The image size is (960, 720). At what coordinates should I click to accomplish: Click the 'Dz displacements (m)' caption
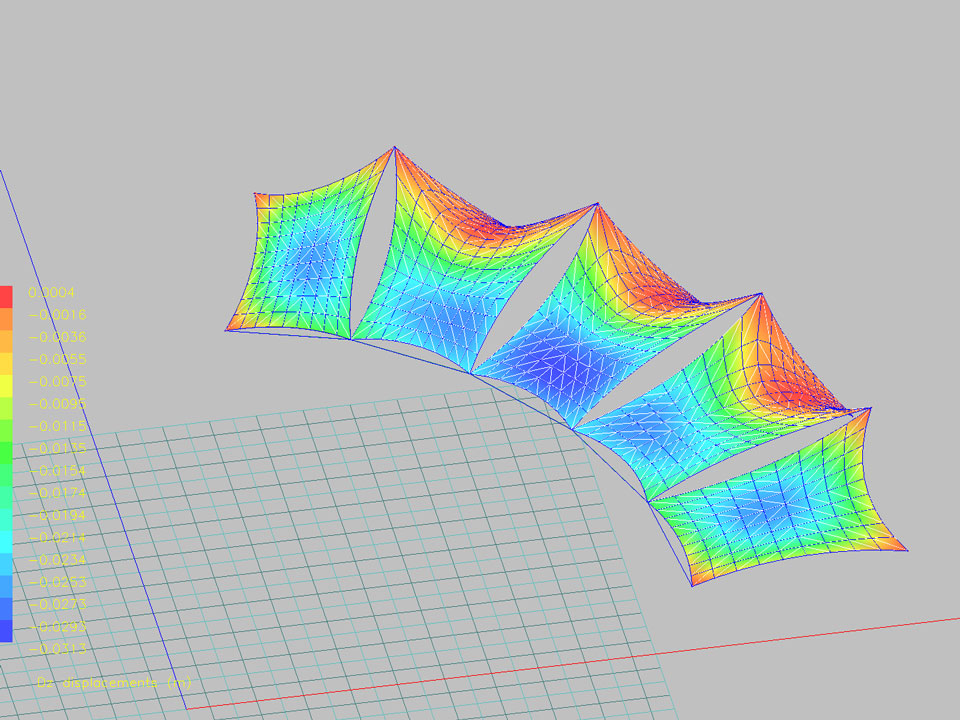pos(113,683)
